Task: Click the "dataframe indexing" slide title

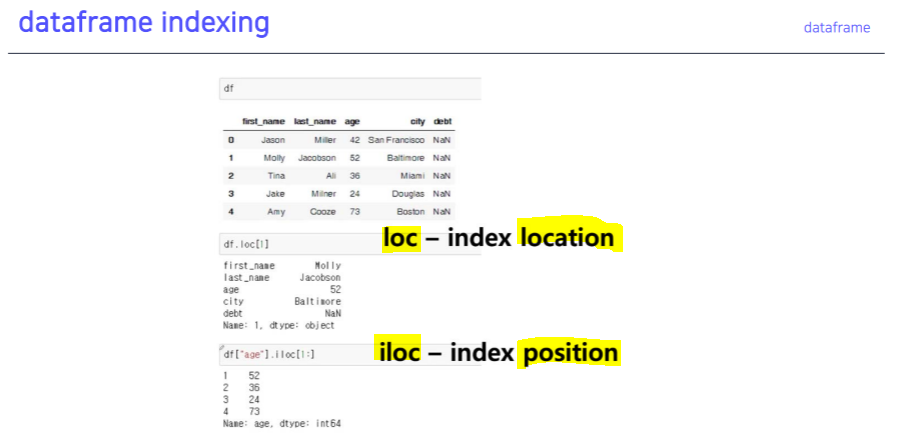Action: [x=144, y=23]
